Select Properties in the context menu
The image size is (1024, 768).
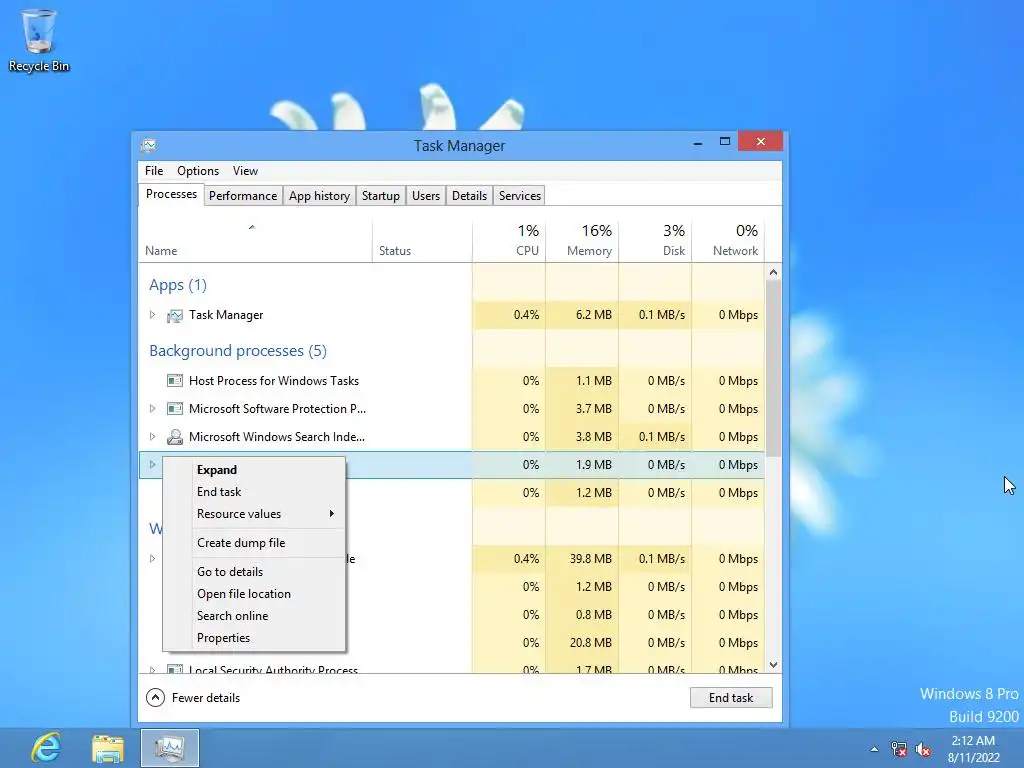click(x=254, y=638)
